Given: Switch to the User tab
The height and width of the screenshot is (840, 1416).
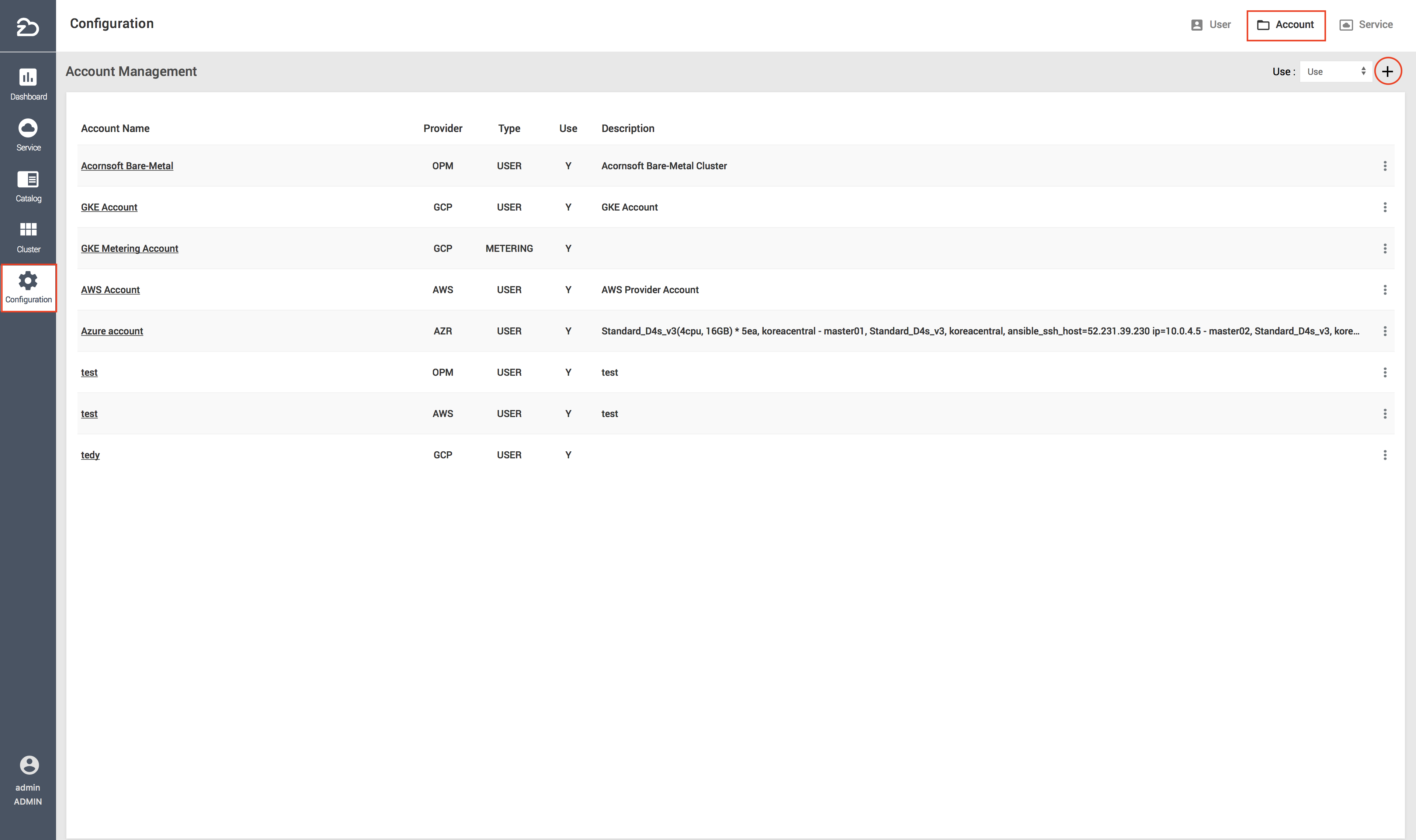Looking at the screenshot, I should coord(1211,25).
